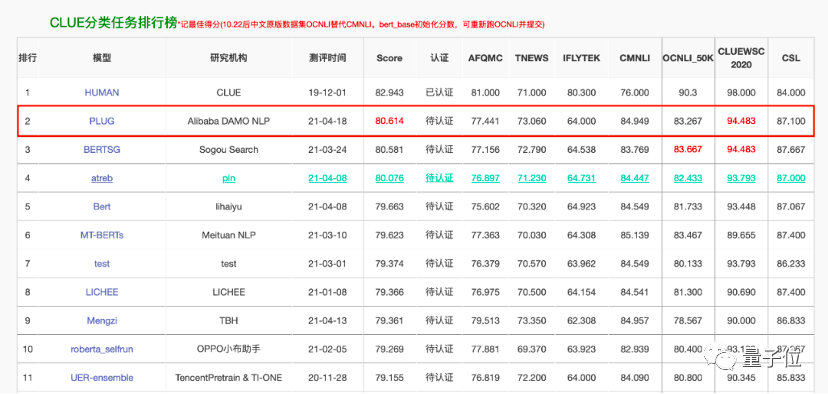Click the underlined TNEWS value 71.230
The image size is (828, 394).
(x=532, y=178)
